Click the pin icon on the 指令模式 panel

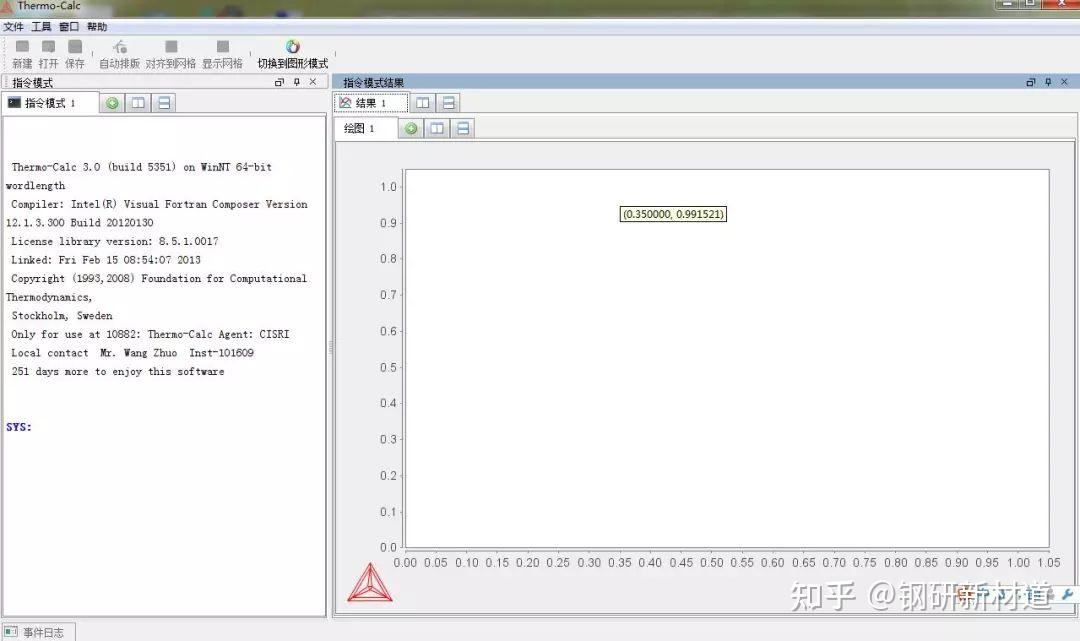296,82
